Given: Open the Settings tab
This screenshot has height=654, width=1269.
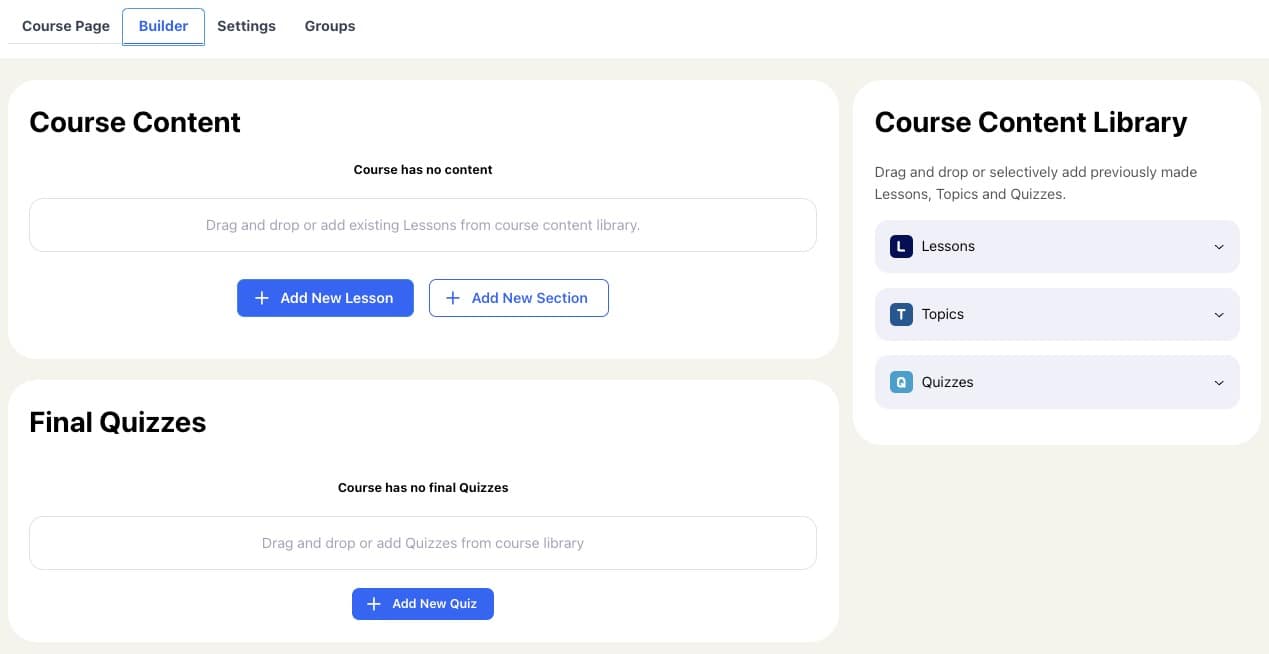Looking at the screenshot, I should pos(246,26).
